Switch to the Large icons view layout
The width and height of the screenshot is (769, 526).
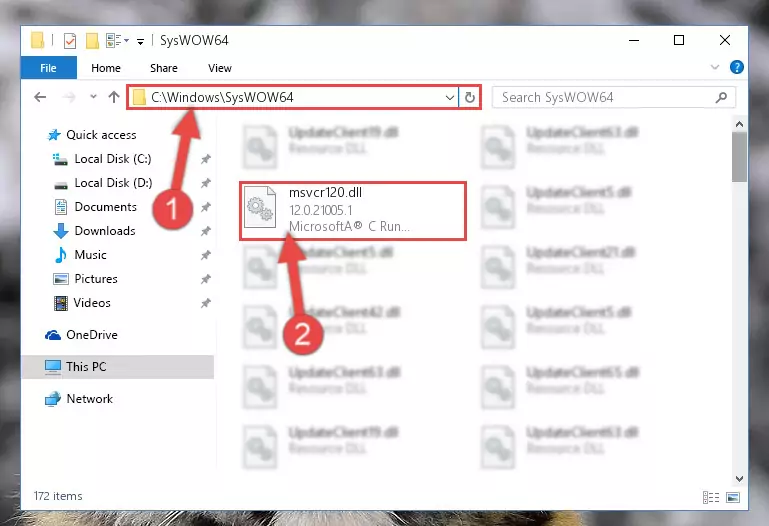pyautogui.click(x=733, y=498)
